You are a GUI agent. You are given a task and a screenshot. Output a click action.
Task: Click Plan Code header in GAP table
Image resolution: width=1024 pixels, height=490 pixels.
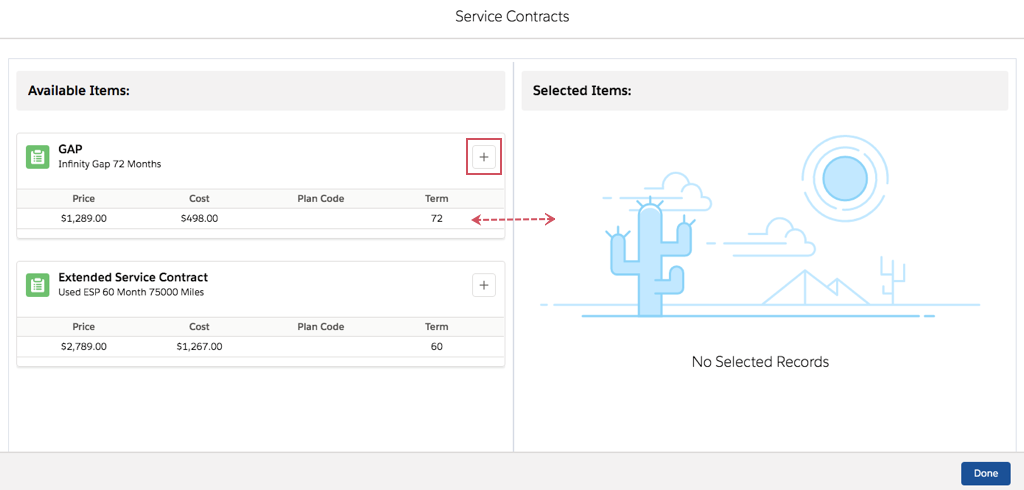pyautogui.click(x=321, y=199)
